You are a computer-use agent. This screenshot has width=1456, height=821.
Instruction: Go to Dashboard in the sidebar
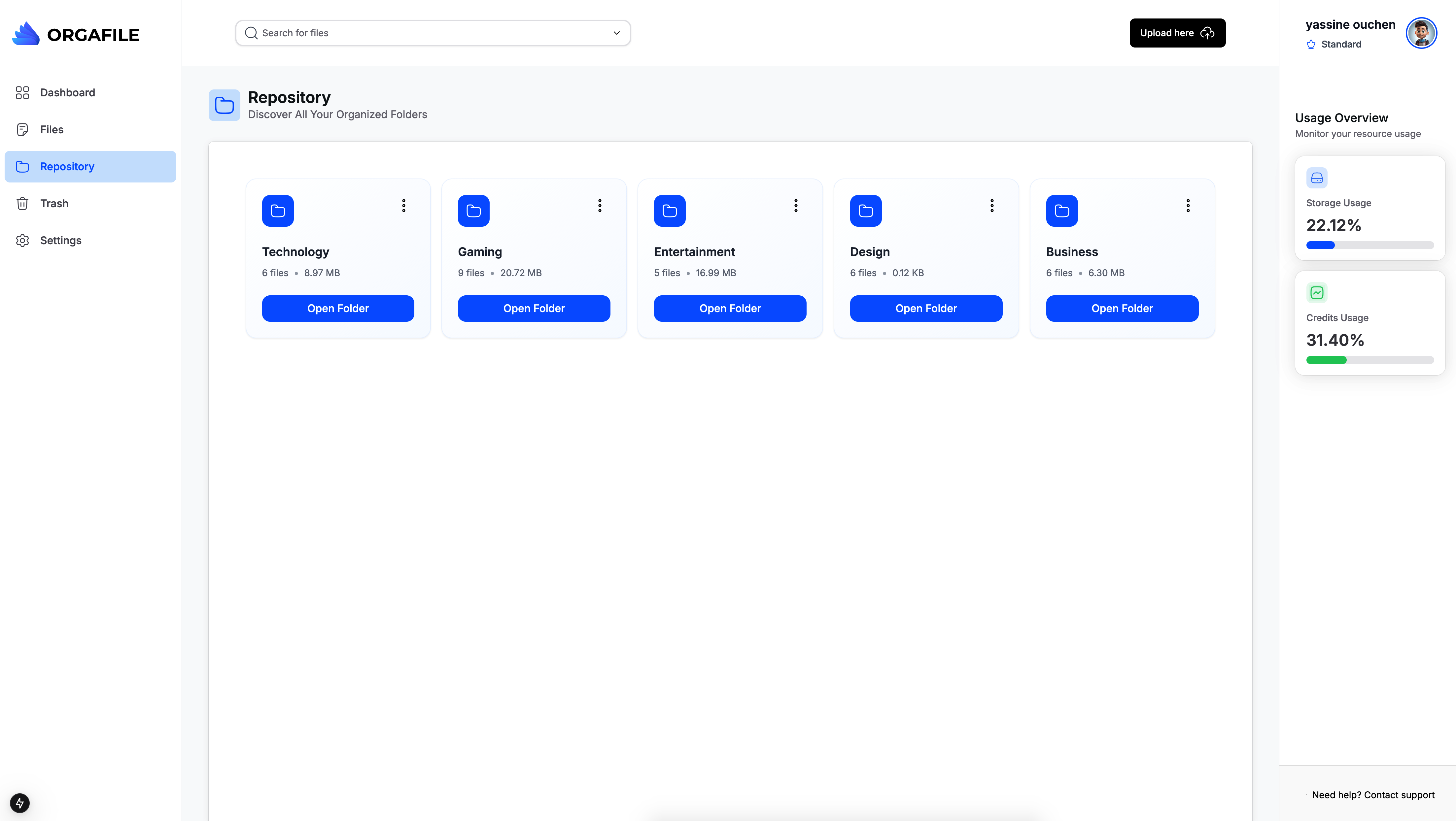point(67,93)
